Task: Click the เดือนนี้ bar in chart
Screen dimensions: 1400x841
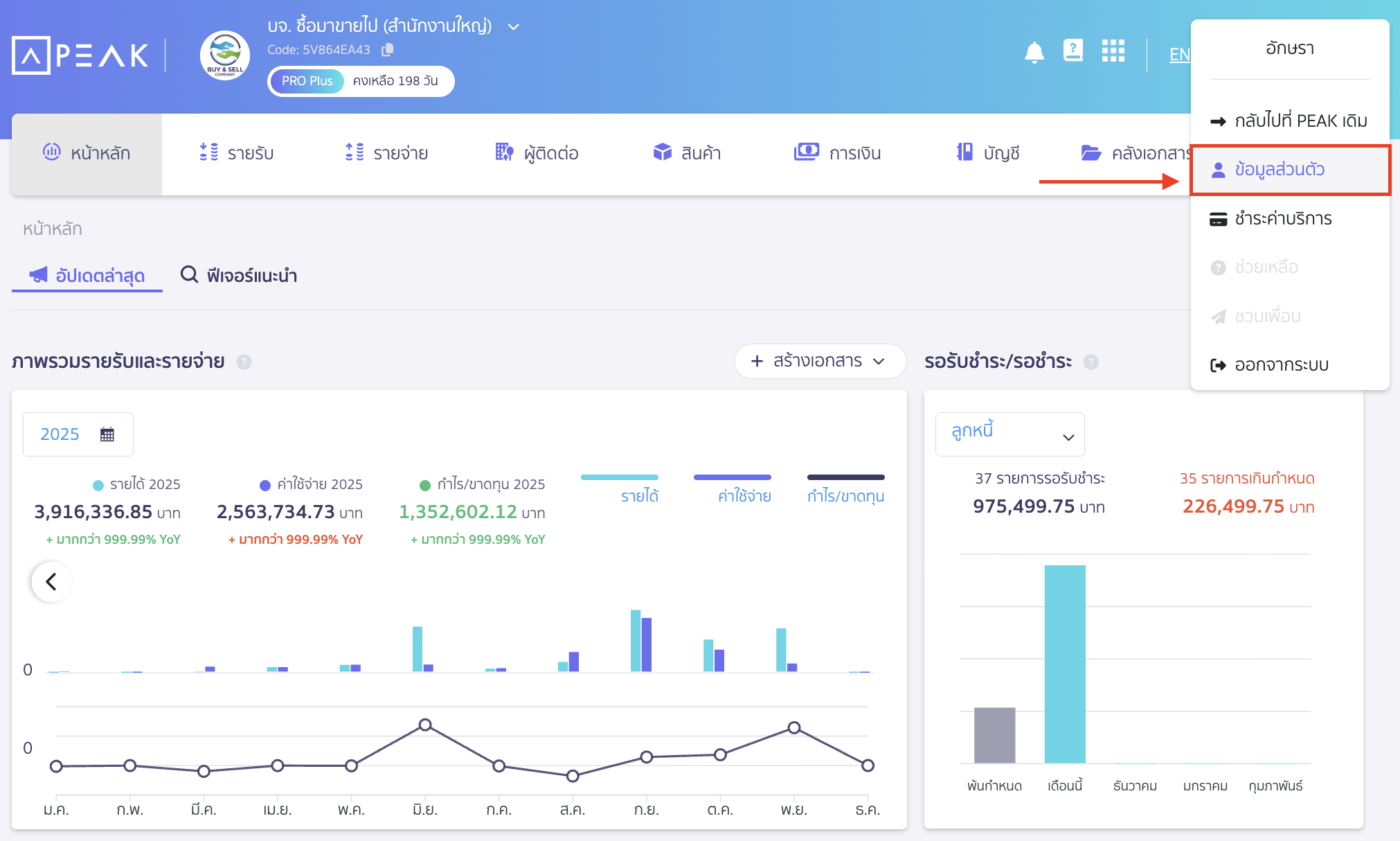Action: point(1064,664)
